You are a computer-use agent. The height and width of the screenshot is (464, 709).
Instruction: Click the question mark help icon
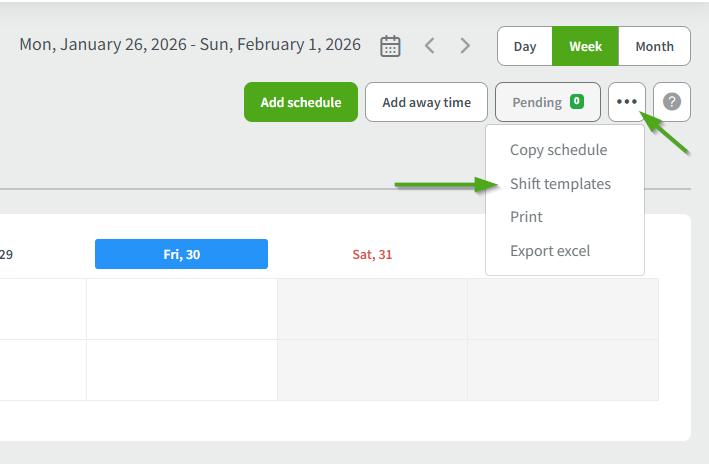[x=672, y=102]
